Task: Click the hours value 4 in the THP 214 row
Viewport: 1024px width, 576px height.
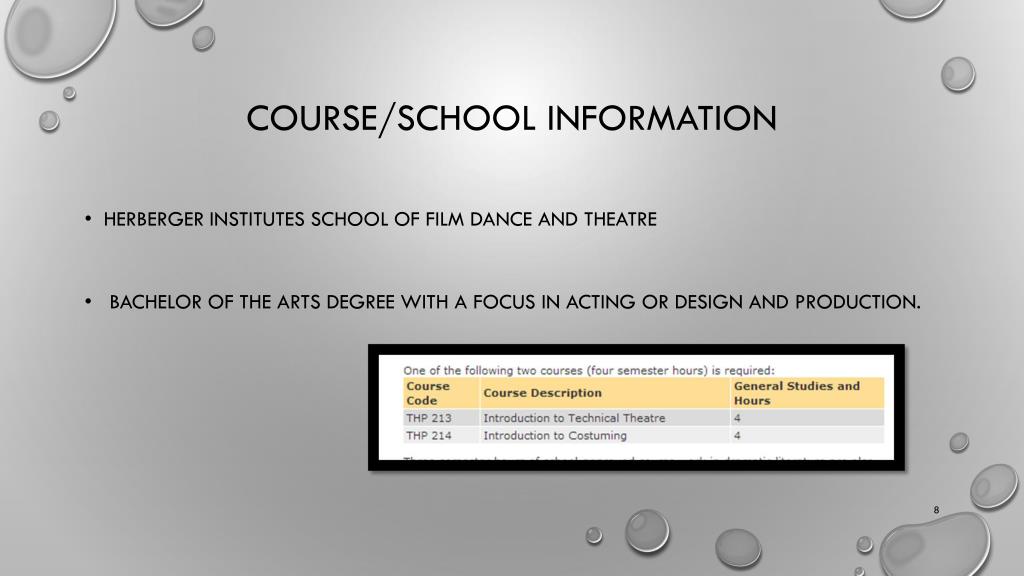Action: 807,436
